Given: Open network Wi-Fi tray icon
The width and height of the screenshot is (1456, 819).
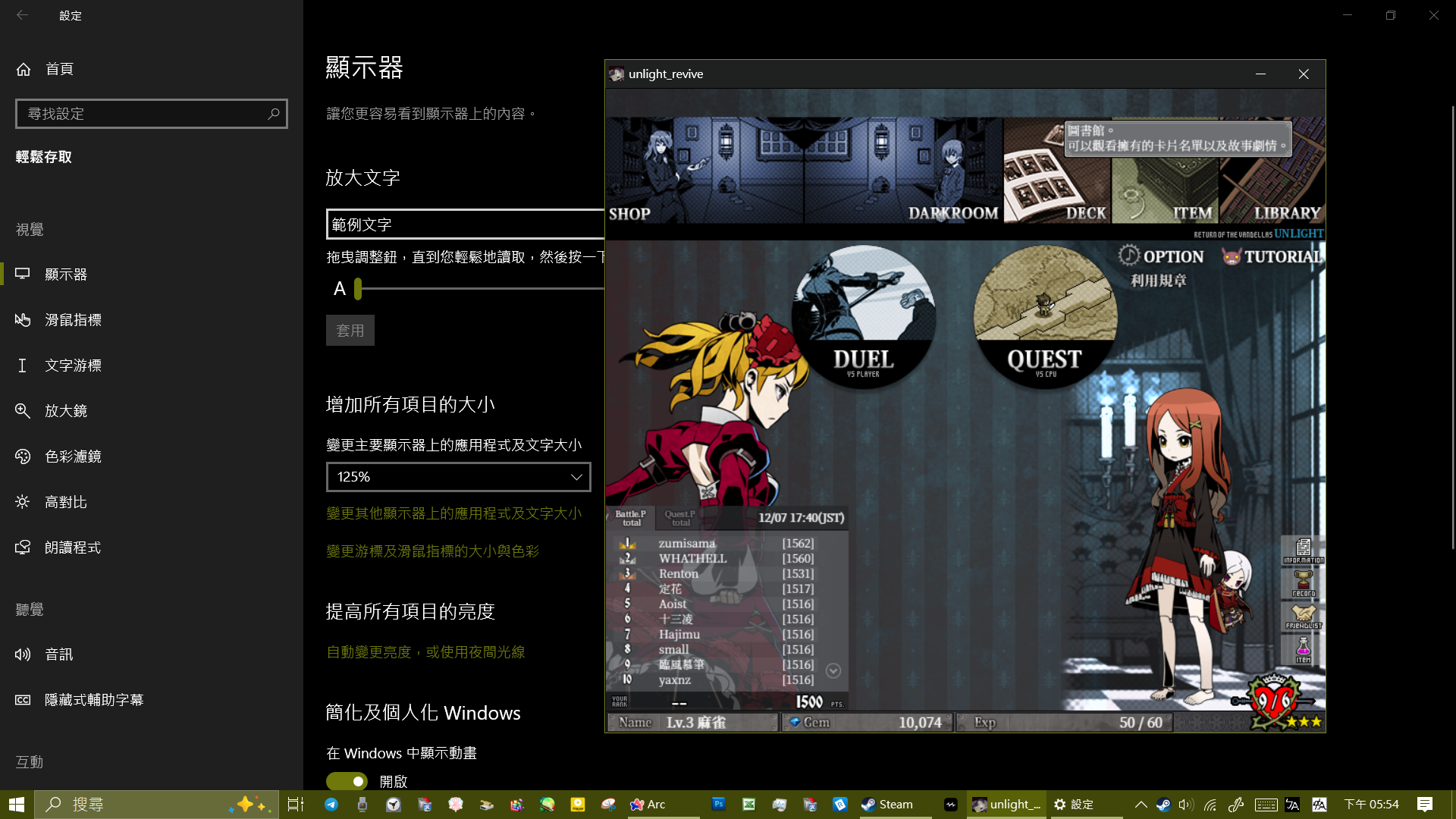Looking at the screenshot, I should [x=1210, y=805].
